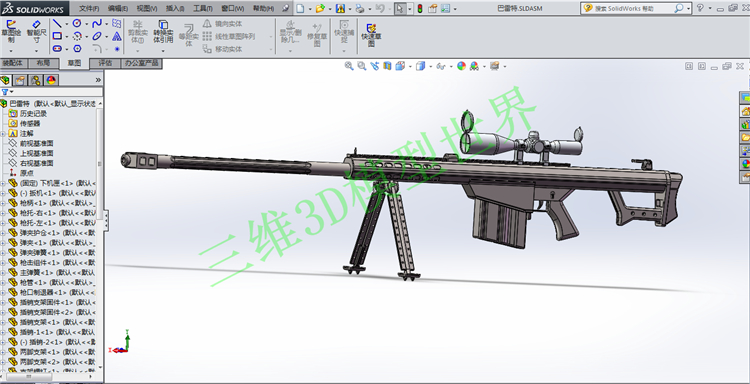This screenshot has height=384, width=750.
Task: Open the Help question-mark dropdown arrow
Action: 710,8
